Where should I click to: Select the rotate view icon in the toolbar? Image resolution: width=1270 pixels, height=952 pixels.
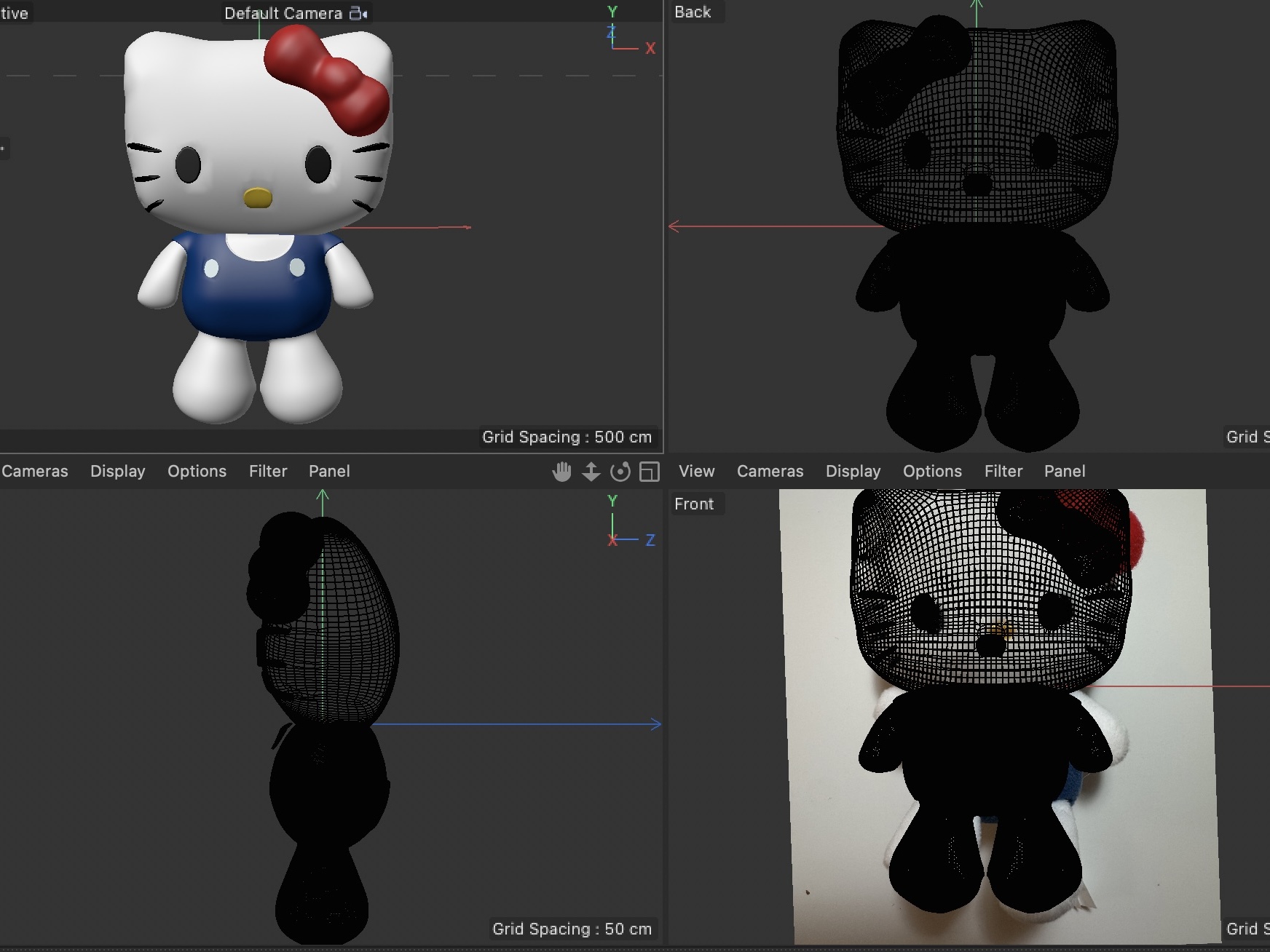[x=620, y=472]
